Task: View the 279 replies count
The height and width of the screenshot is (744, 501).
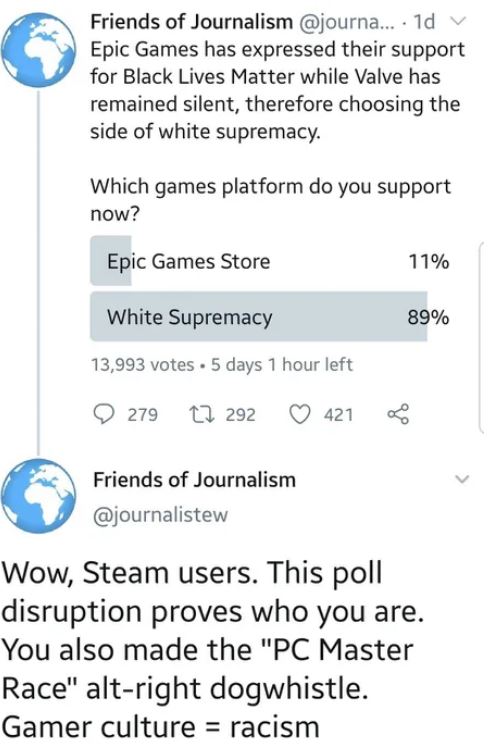Action: pos(142,415)
